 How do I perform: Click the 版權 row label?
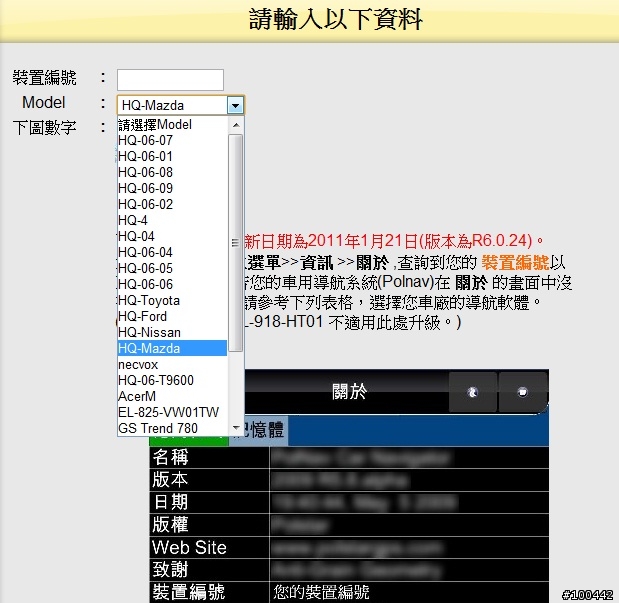pyautogui.click(x=171, y=524)
